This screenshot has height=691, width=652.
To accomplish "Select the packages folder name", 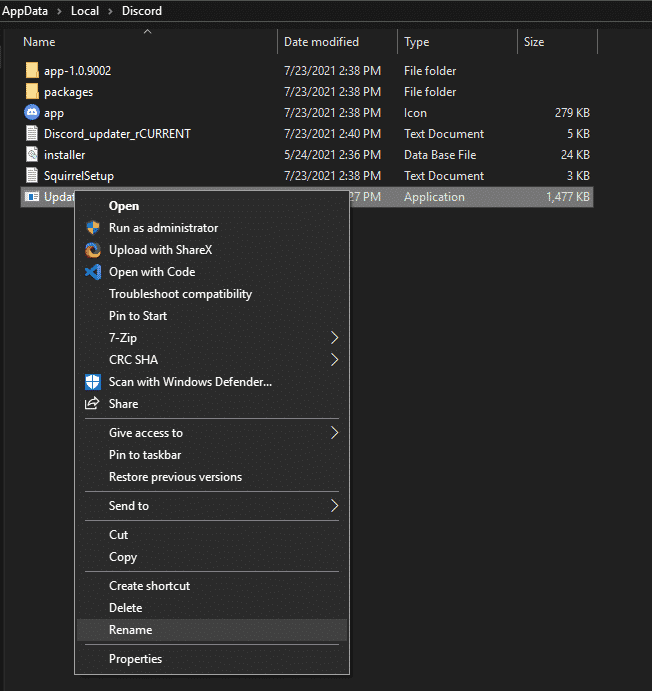I will click(68, 92).
